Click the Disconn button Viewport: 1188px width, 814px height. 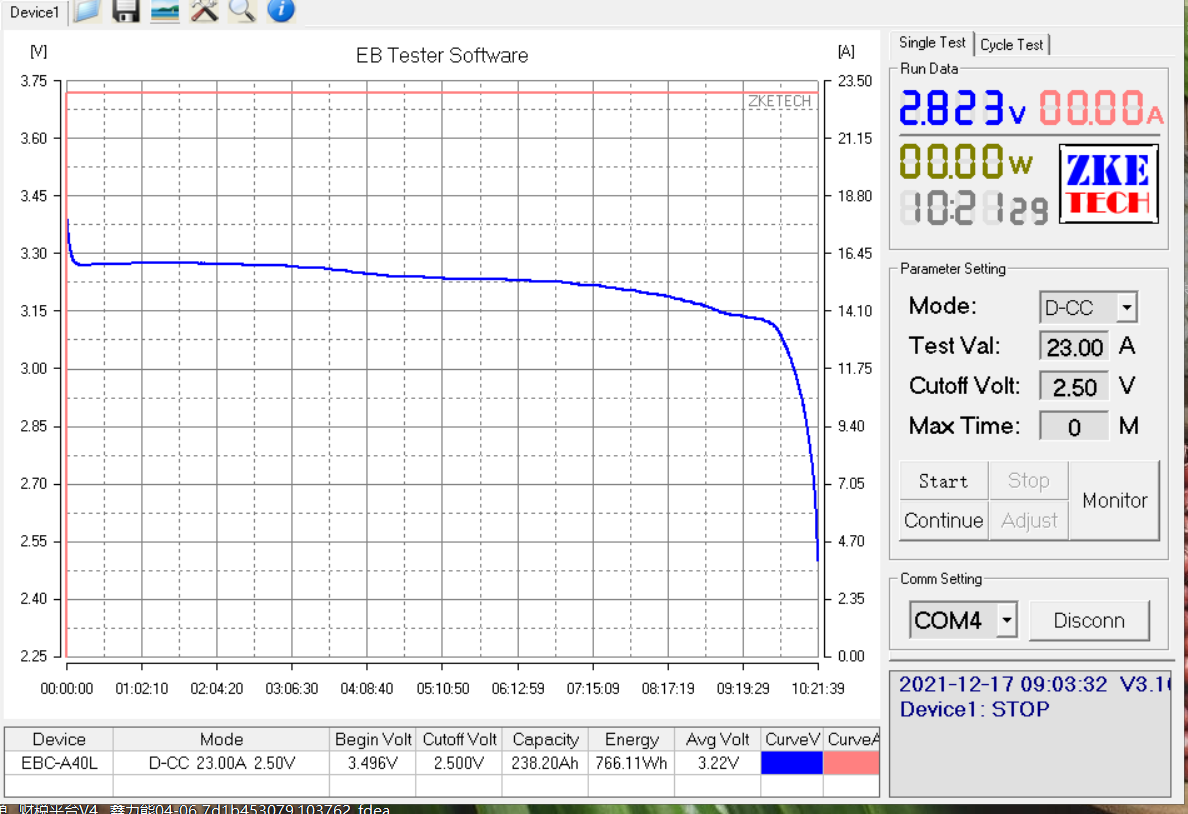[x=1088, y=621]
